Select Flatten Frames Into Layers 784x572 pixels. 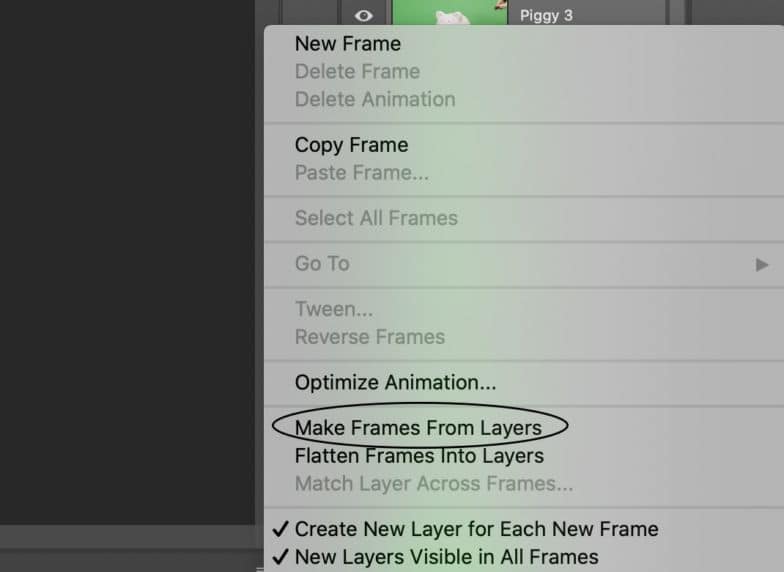coord(419,456)
